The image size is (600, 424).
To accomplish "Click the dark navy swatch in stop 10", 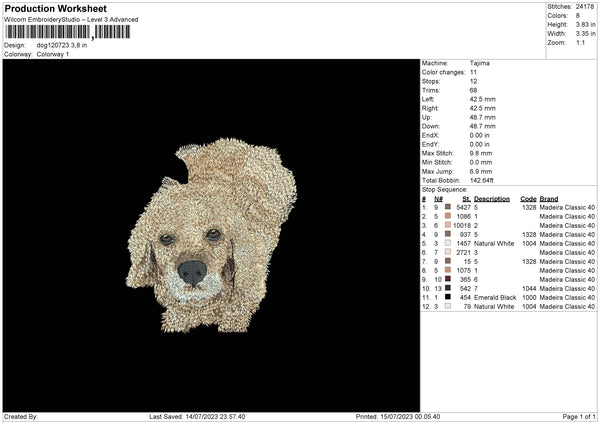I will coord(448,288).
